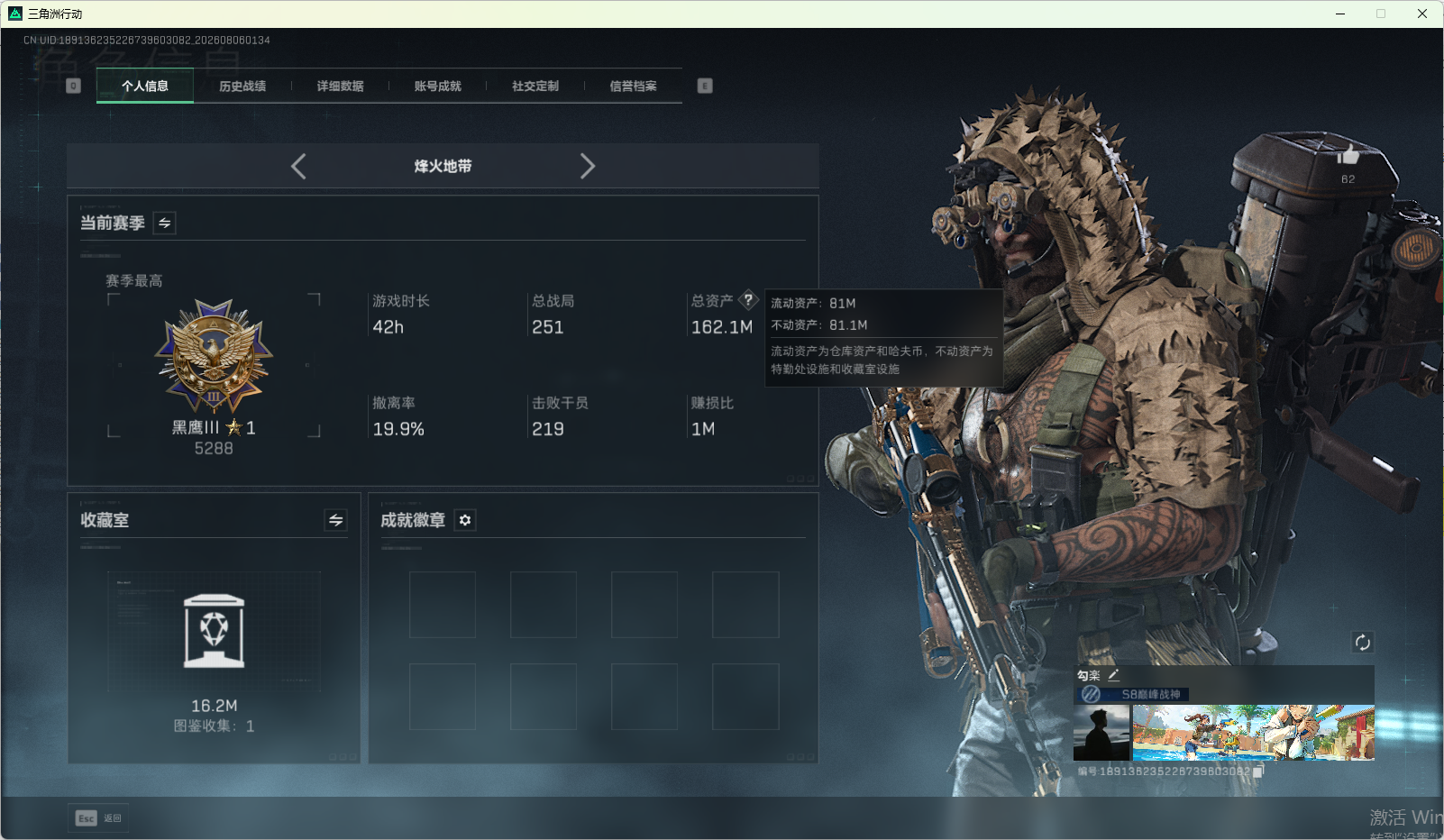Click the CN UID text at top left

click(147, 41)
